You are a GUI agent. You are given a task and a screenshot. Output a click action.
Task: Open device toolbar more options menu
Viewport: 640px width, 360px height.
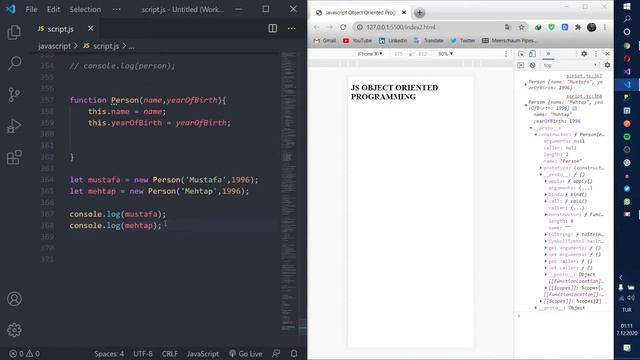coord(506,54)
